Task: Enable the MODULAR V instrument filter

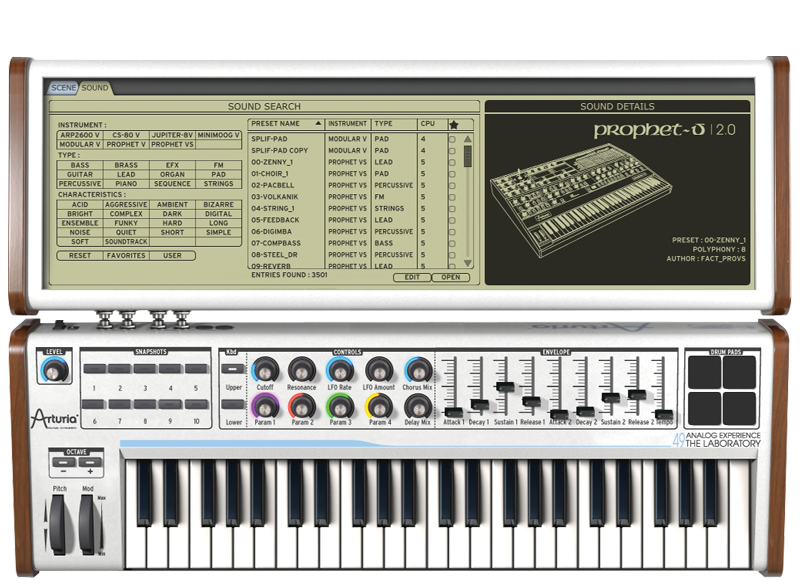Action: 80,144
